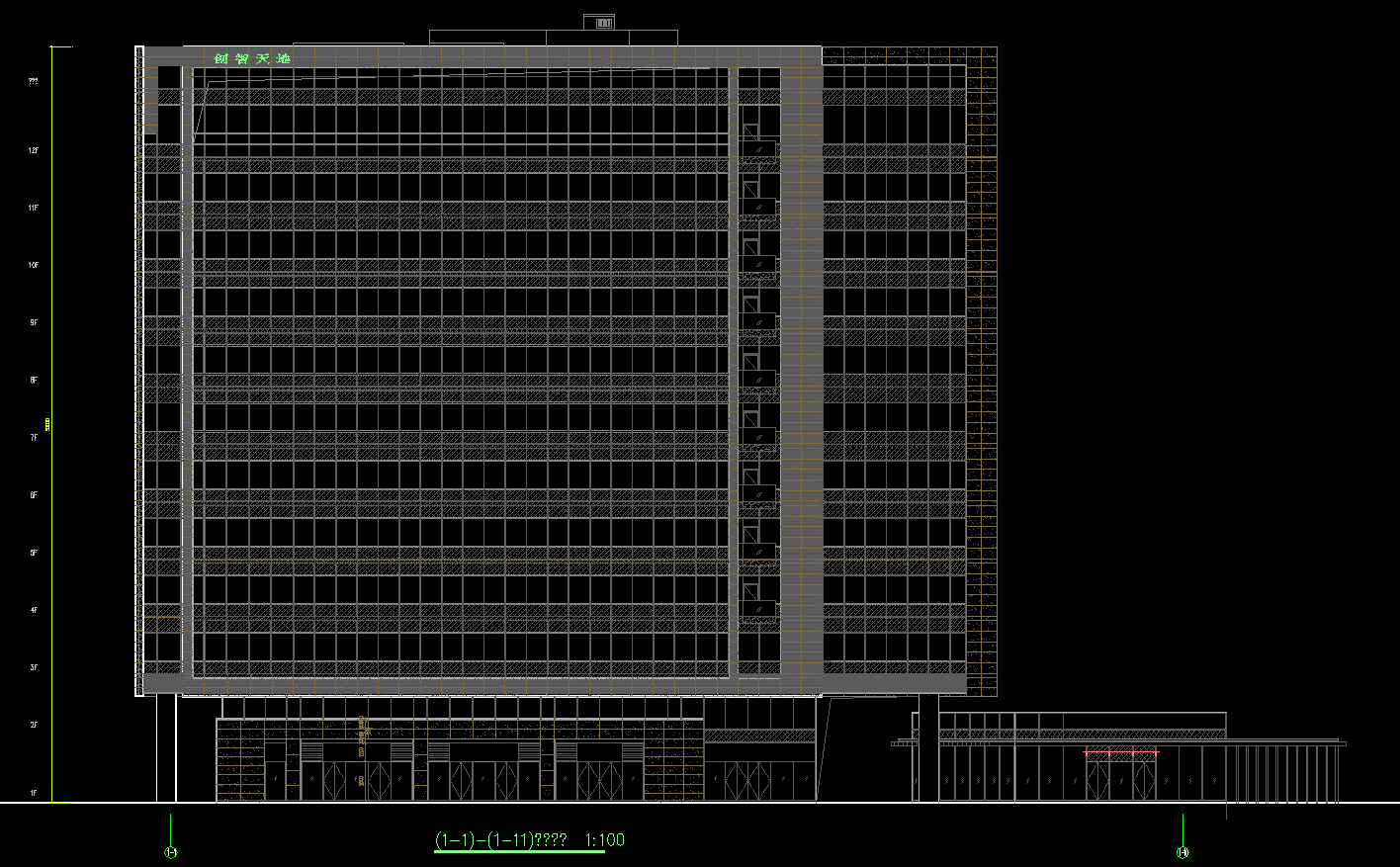This screenshot has height=867, width=1400.
Task: Select the 9F floor level label
Action: click(34, 323)
